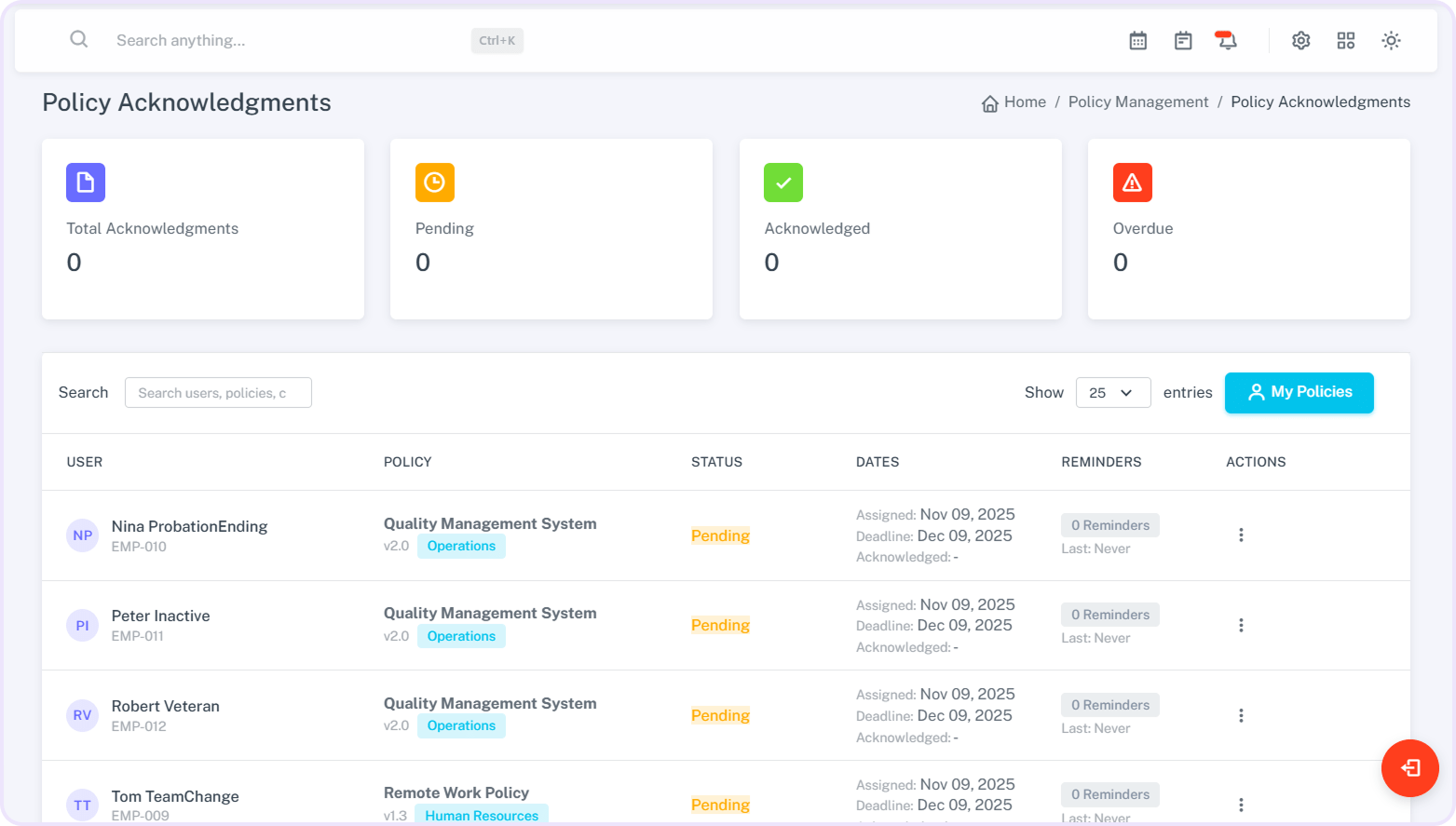
Task: Sort by the STATUS column header
Action: pyautogui.click(x=716, y=462)
